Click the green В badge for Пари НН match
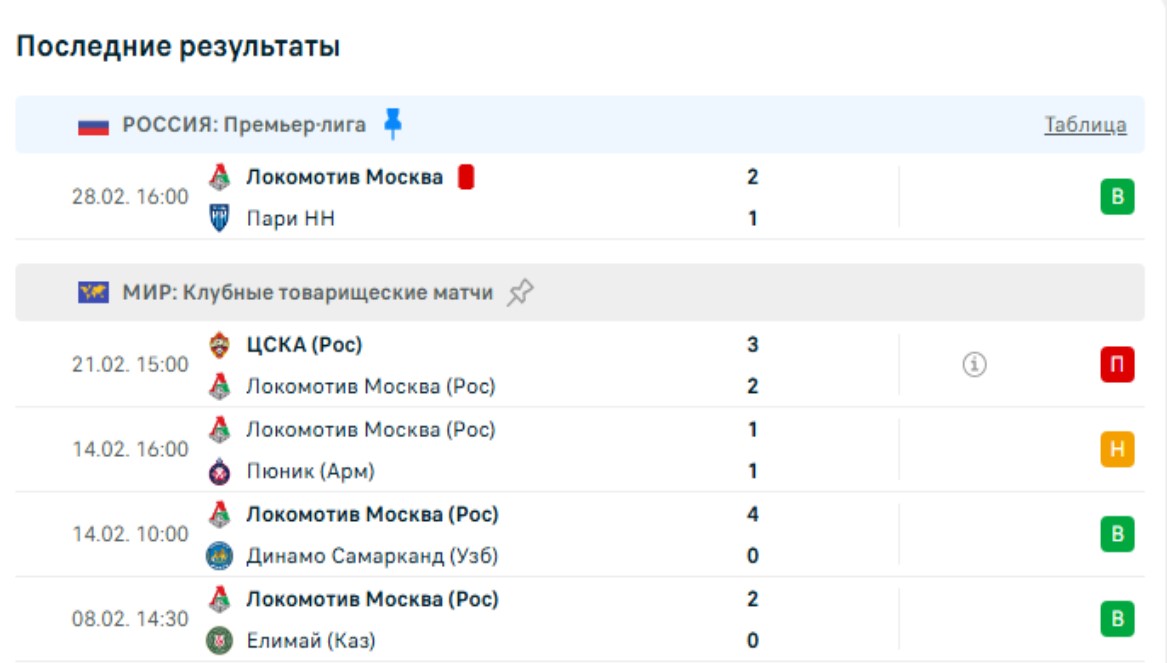This screenshot has width=1167, height=663. [x=1117, y=197]
